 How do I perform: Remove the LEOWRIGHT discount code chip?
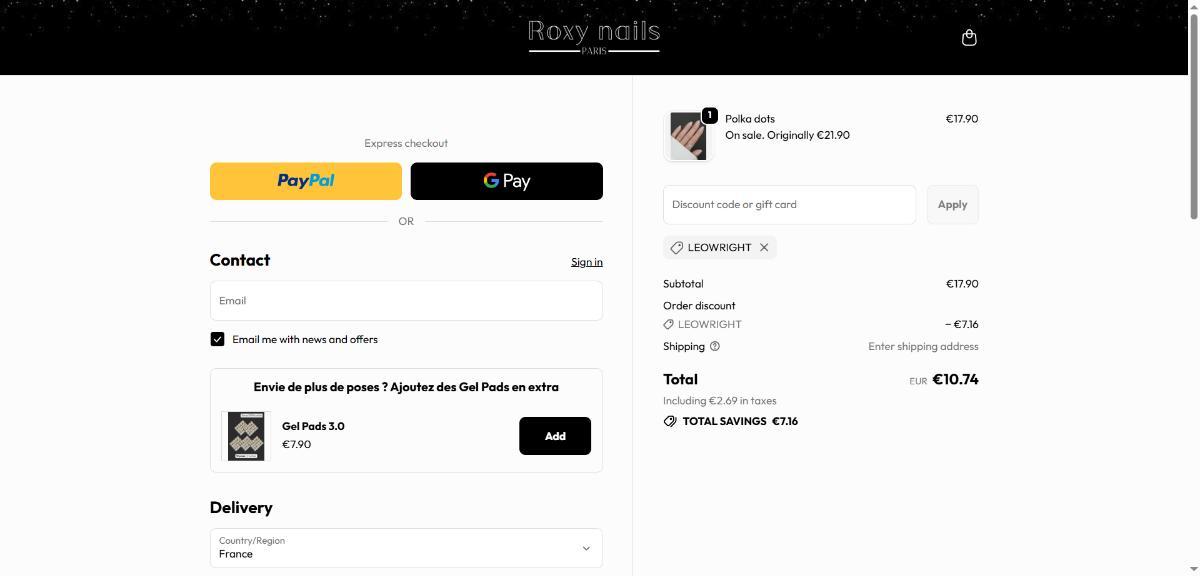764,248
